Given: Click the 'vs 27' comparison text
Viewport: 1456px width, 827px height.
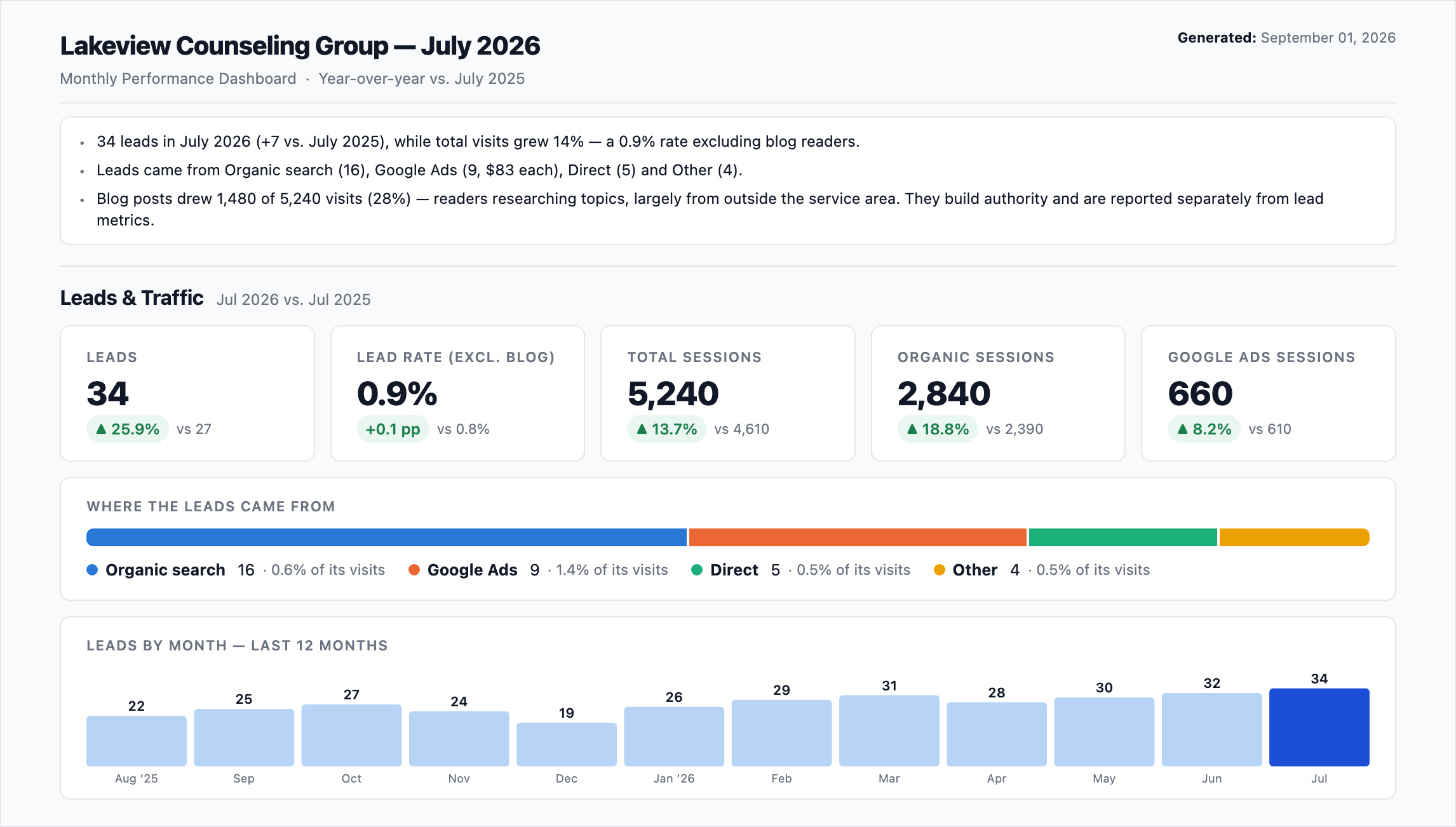Looking at the screenshot, I should [194, 429].
